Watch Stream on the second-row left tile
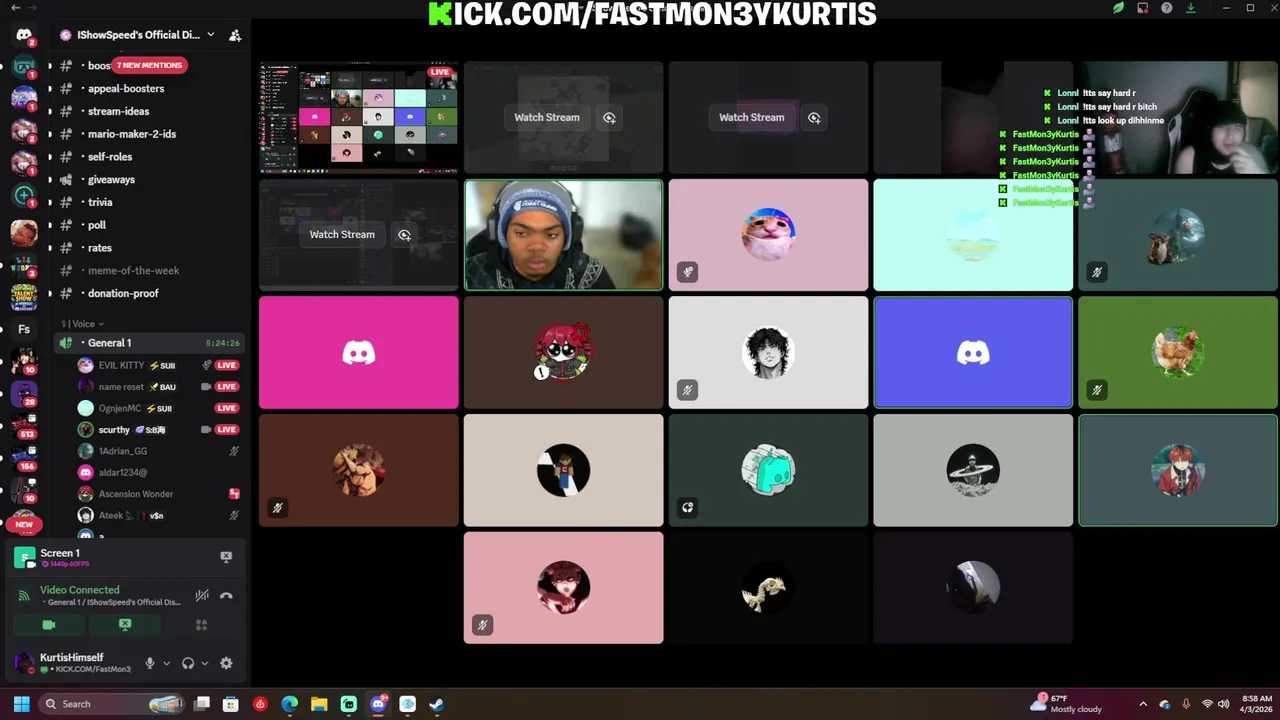Image resolution: width=1280 pixels, height=720 pixels. pos(342,235)
